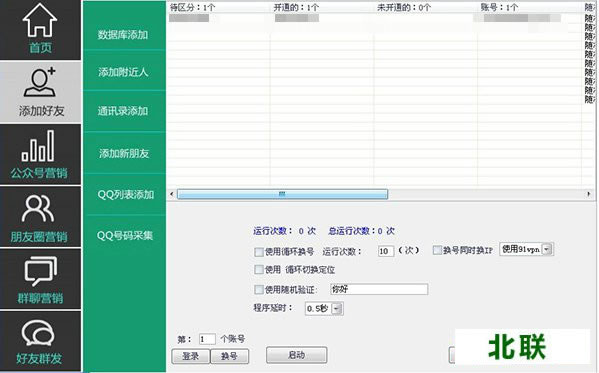Viewport: 599px width, 373px height.
Task: Click 未开通的：0个 column header
Action: [x=404, y=7]
